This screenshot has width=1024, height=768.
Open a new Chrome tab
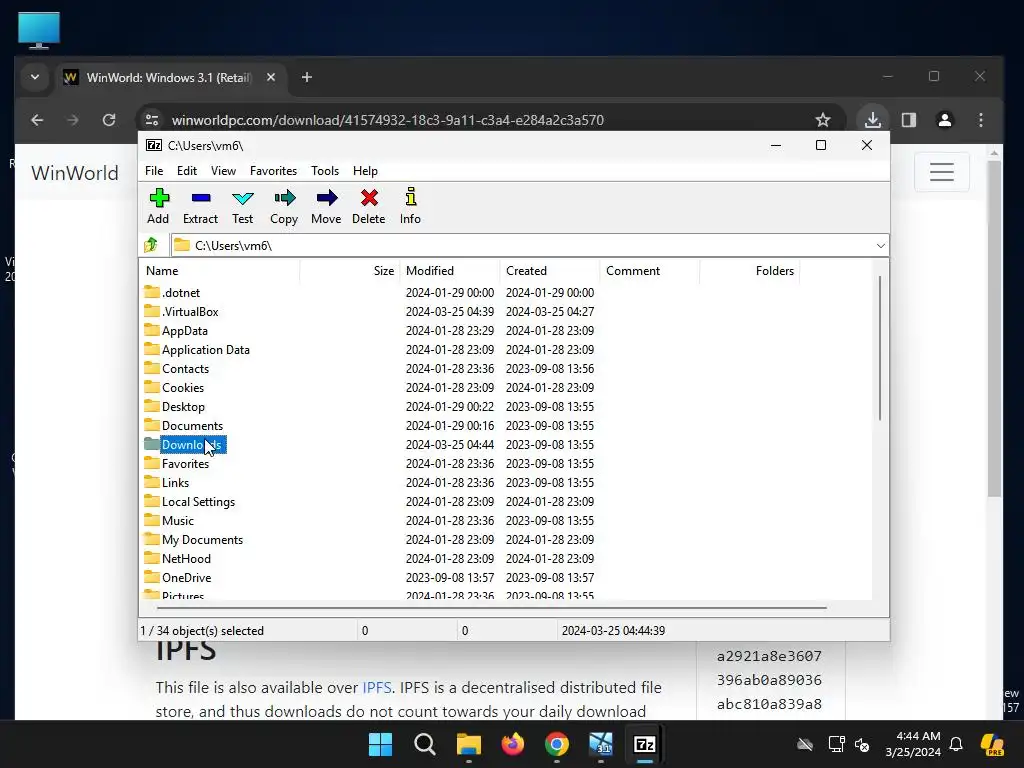coord(306,78)
